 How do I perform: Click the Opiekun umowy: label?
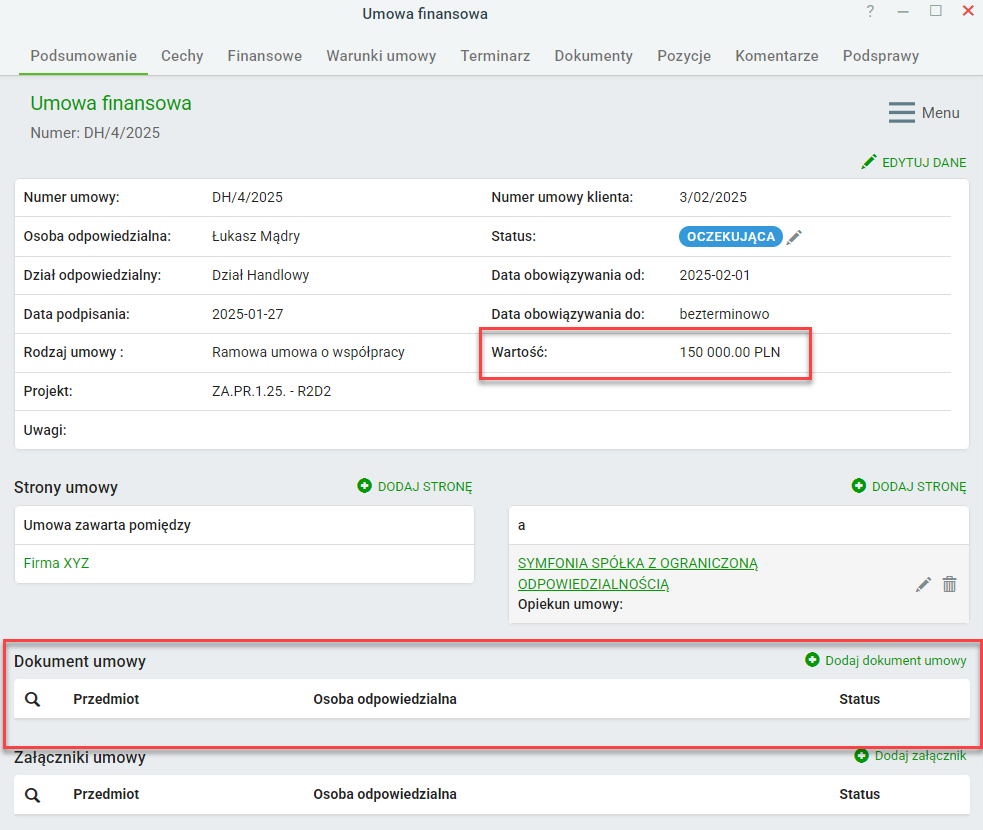click(570, 604)
